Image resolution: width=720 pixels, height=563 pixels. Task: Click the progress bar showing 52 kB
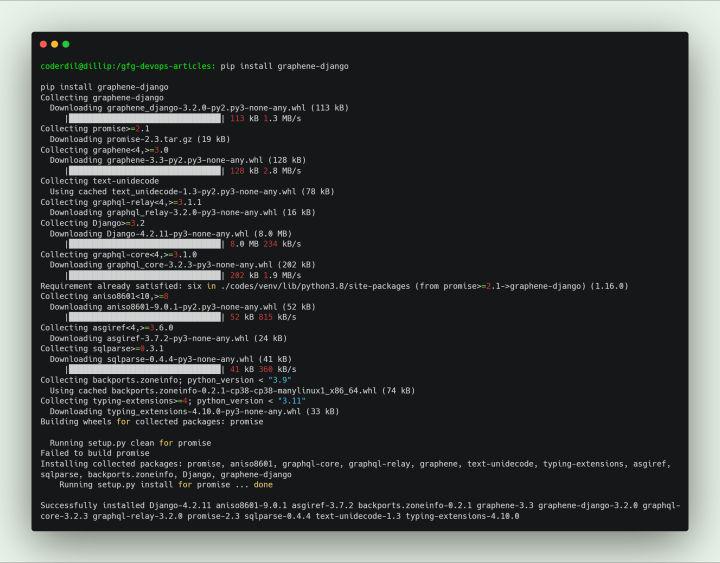tap(145, 317)
